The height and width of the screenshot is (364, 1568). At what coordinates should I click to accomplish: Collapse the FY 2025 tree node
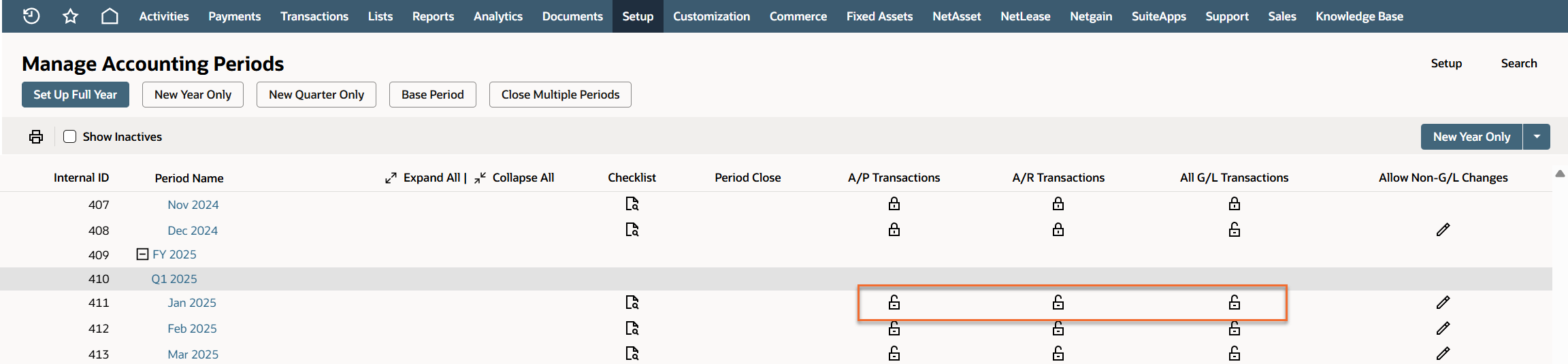(x=142, y=254)
